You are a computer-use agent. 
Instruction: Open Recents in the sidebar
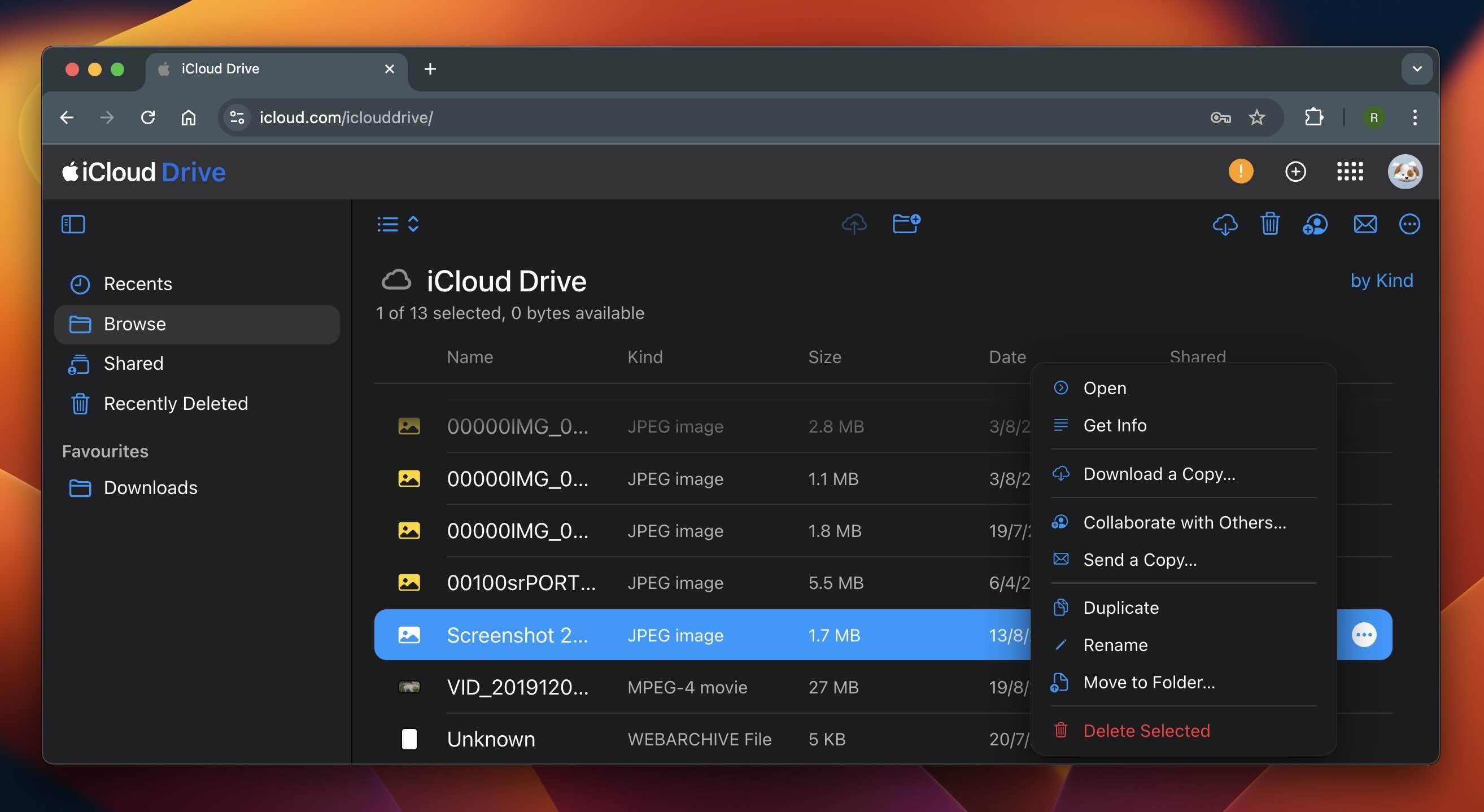click(x=197, y=284)
